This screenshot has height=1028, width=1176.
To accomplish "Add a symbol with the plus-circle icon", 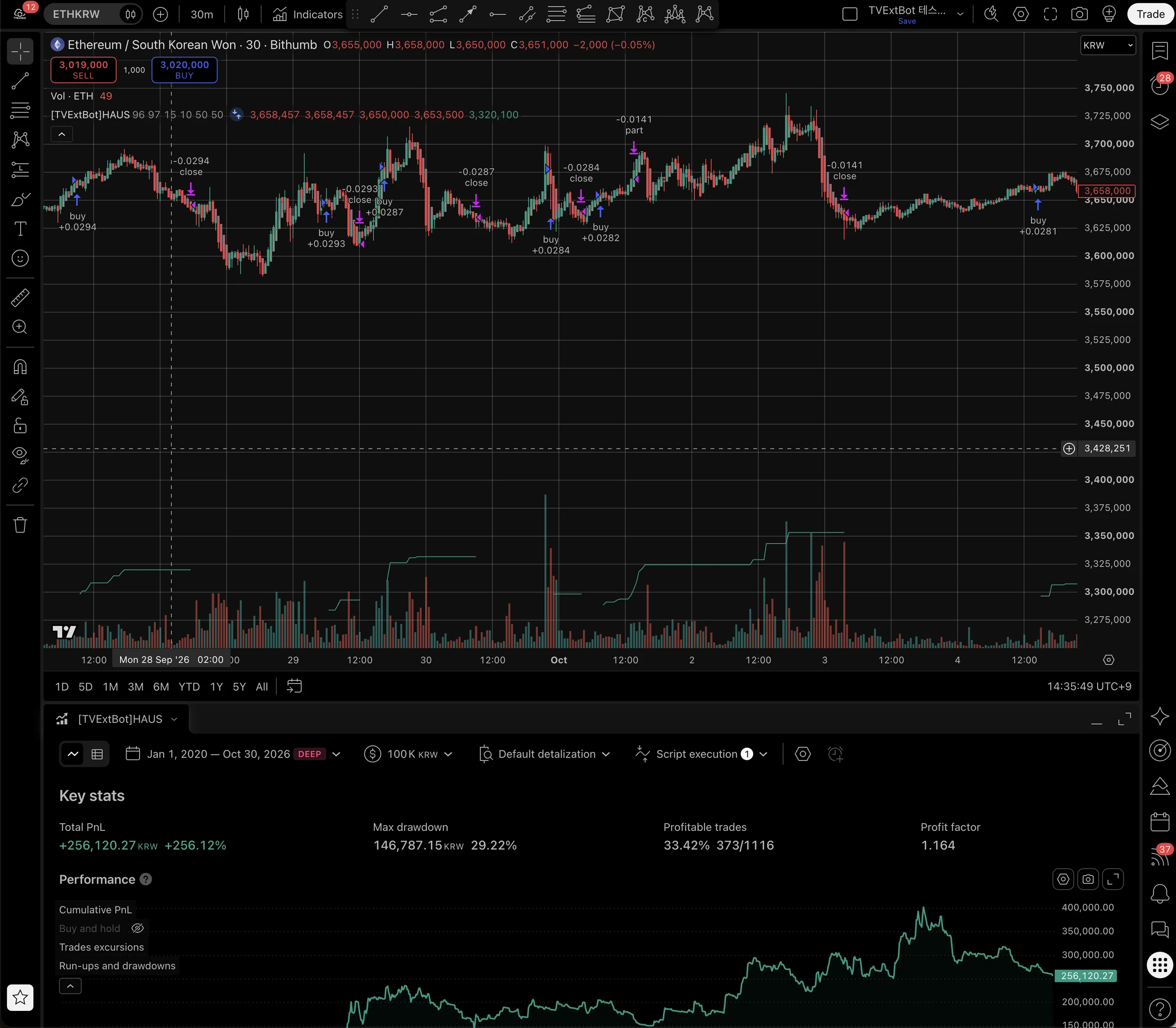I will point(161,14).
